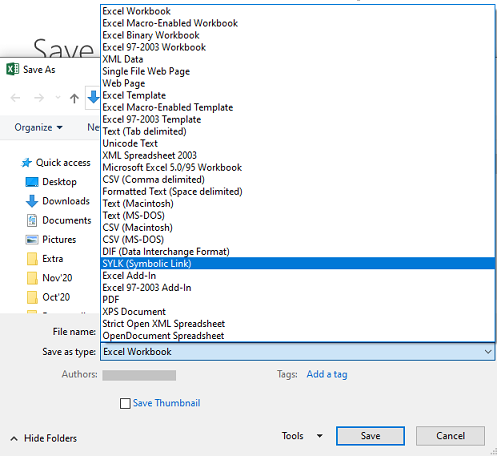497x456 pixels.
Task: Select Formatted Text (Space delimited)
Action: (x=298, y=191)
